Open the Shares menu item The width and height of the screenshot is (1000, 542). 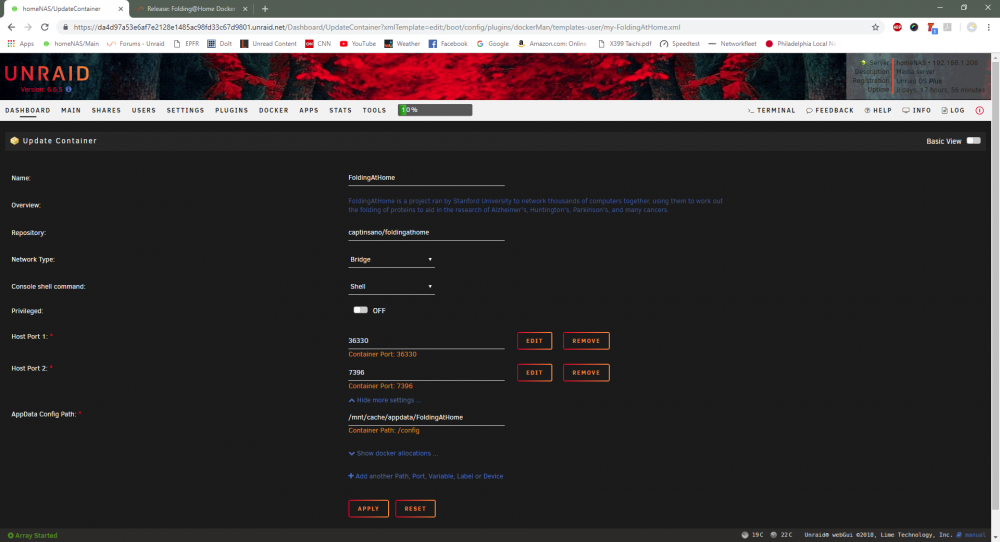tap(106, 110)
